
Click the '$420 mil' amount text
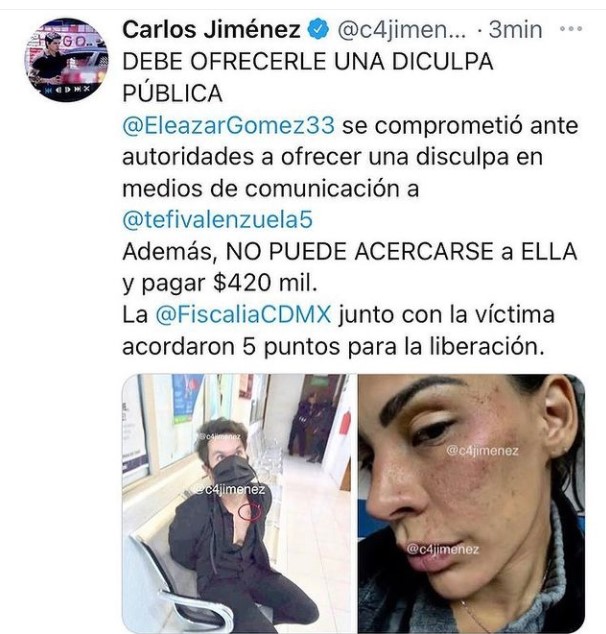265,283
